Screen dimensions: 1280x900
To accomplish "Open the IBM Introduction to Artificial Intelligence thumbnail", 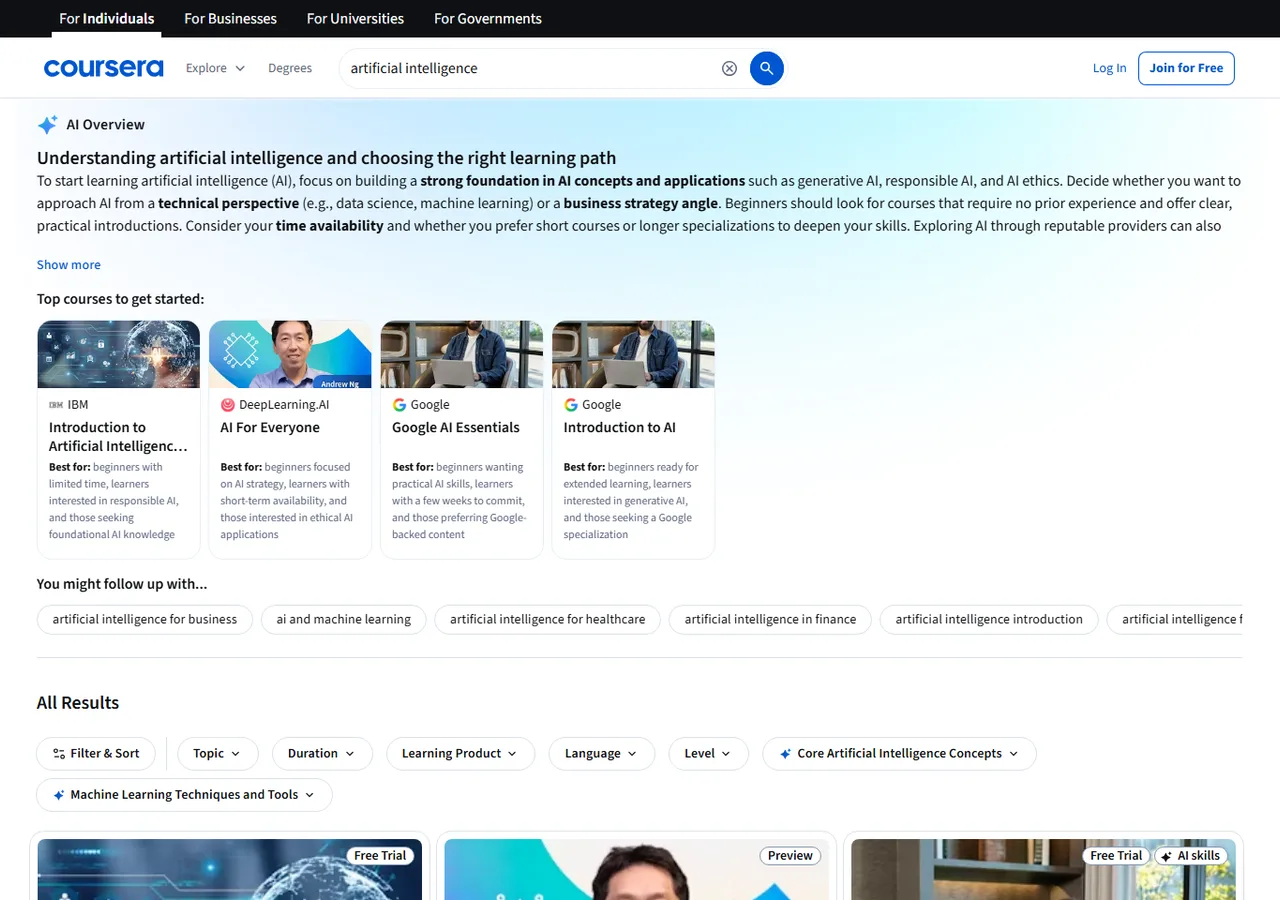I will click(119, 354).
